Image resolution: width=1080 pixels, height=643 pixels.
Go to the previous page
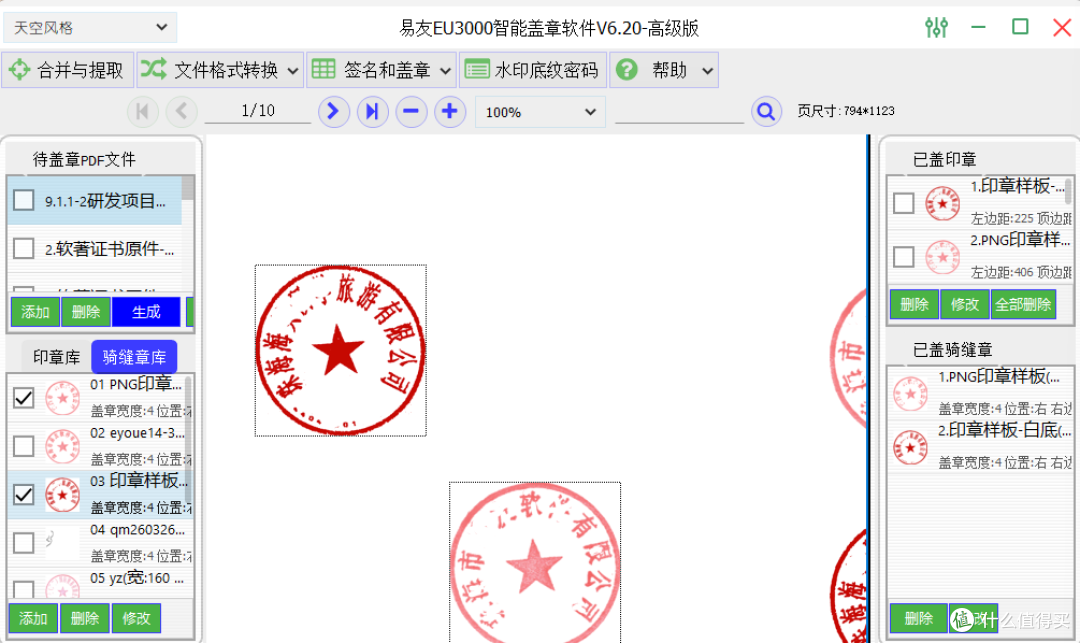[182, 112]
